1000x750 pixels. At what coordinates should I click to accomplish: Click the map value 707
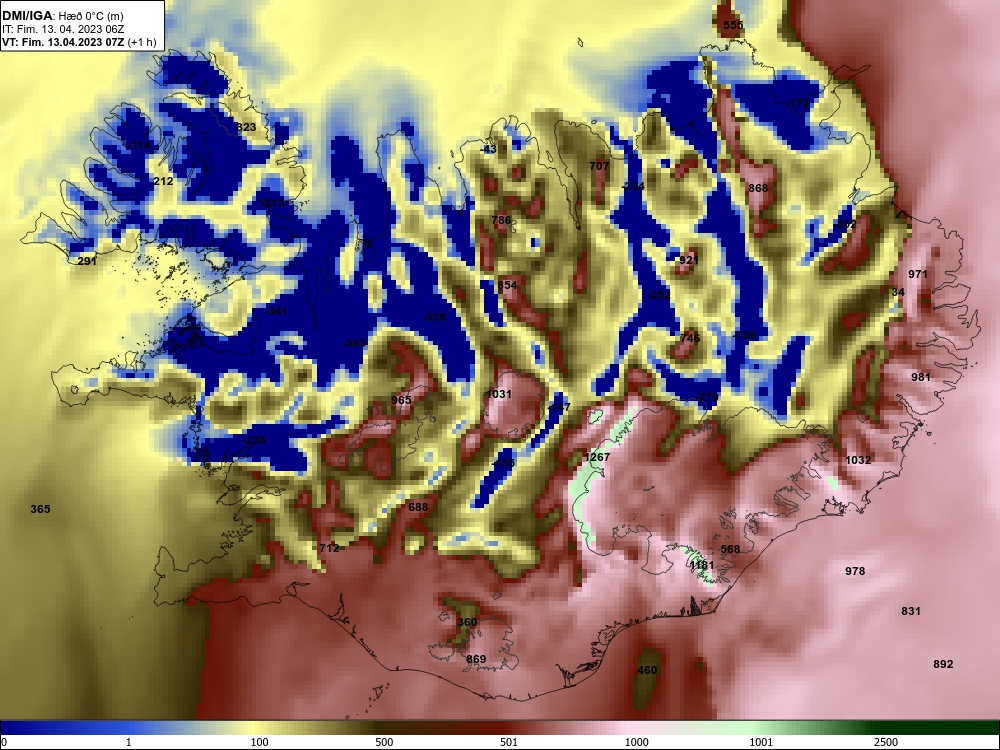tap(599, 166)
